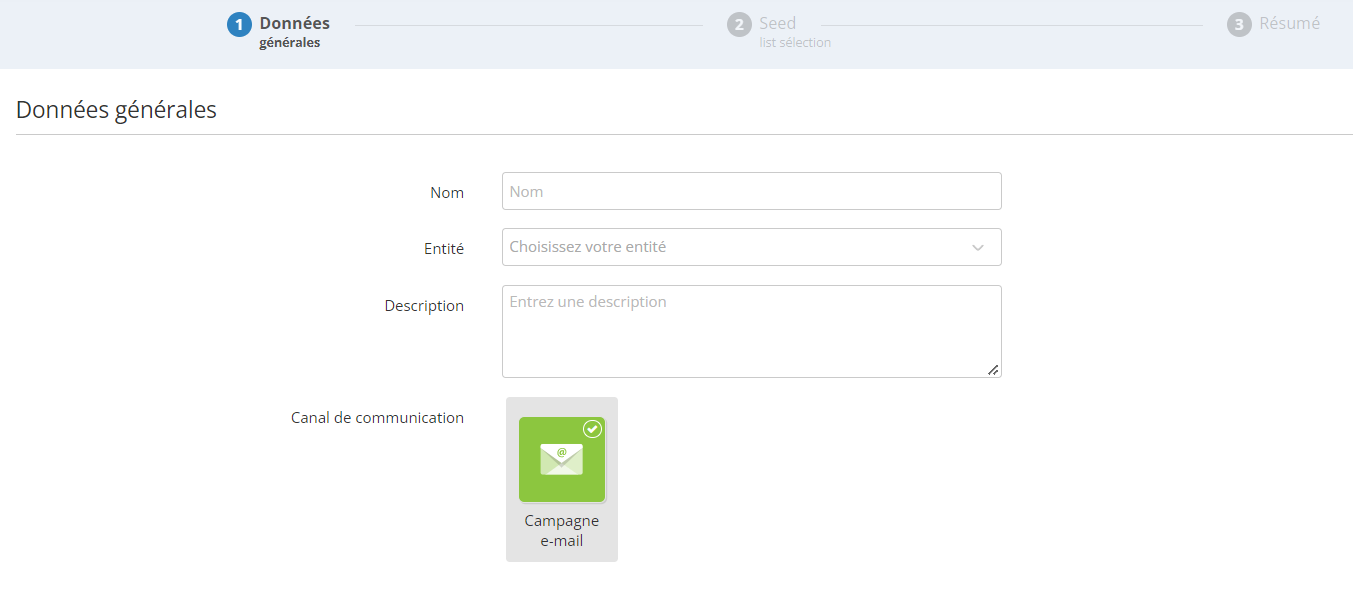Click inside the Description text area
Screen dimensions: 1353x606
pyautogui.click(x=751, y=331)
